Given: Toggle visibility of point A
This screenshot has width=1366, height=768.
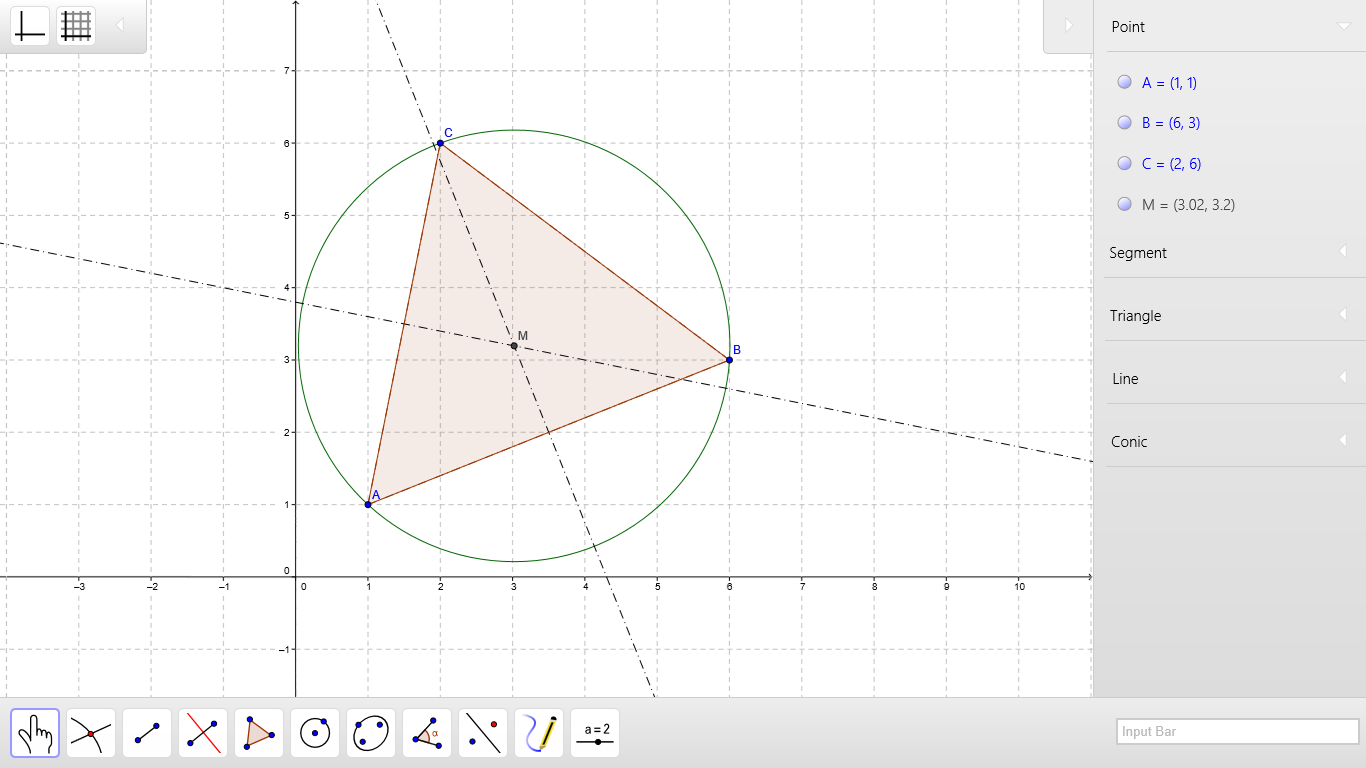Looking at the screenshot, I should (x=1124, y=82).
